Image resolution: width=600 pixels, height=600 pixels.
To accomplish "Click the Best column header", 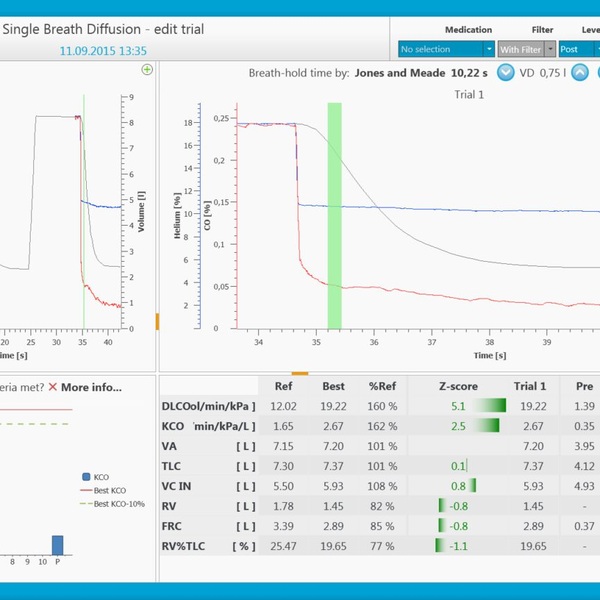I will [333, 386].
